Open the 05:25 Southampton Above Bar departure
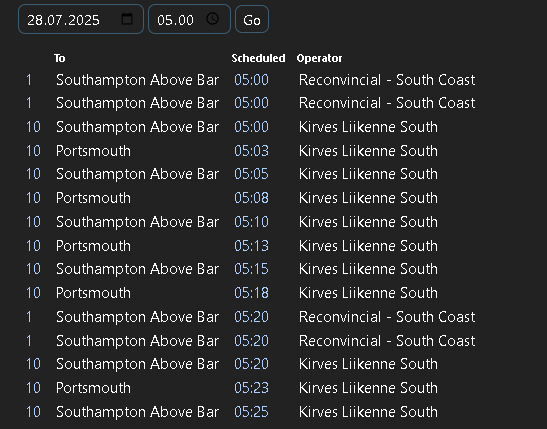This screenshot has height=429, width=547. coord(251,412)
